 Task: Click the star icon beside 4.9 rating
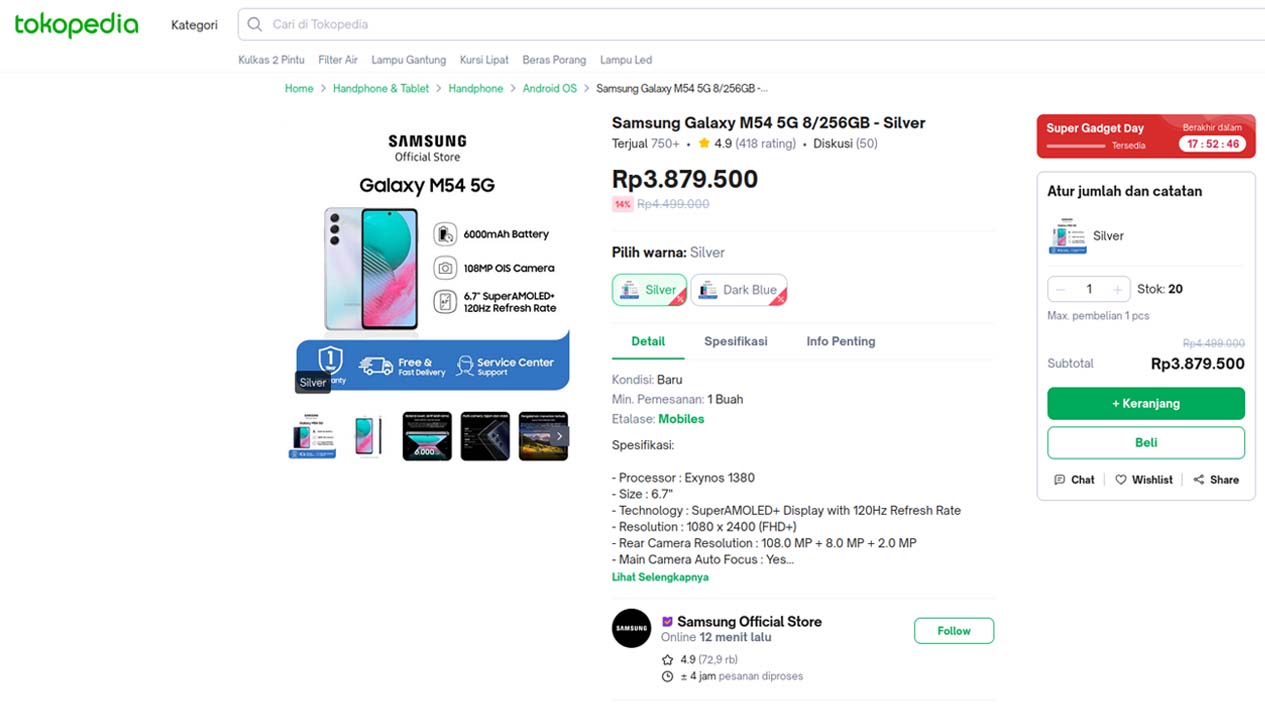704,143
